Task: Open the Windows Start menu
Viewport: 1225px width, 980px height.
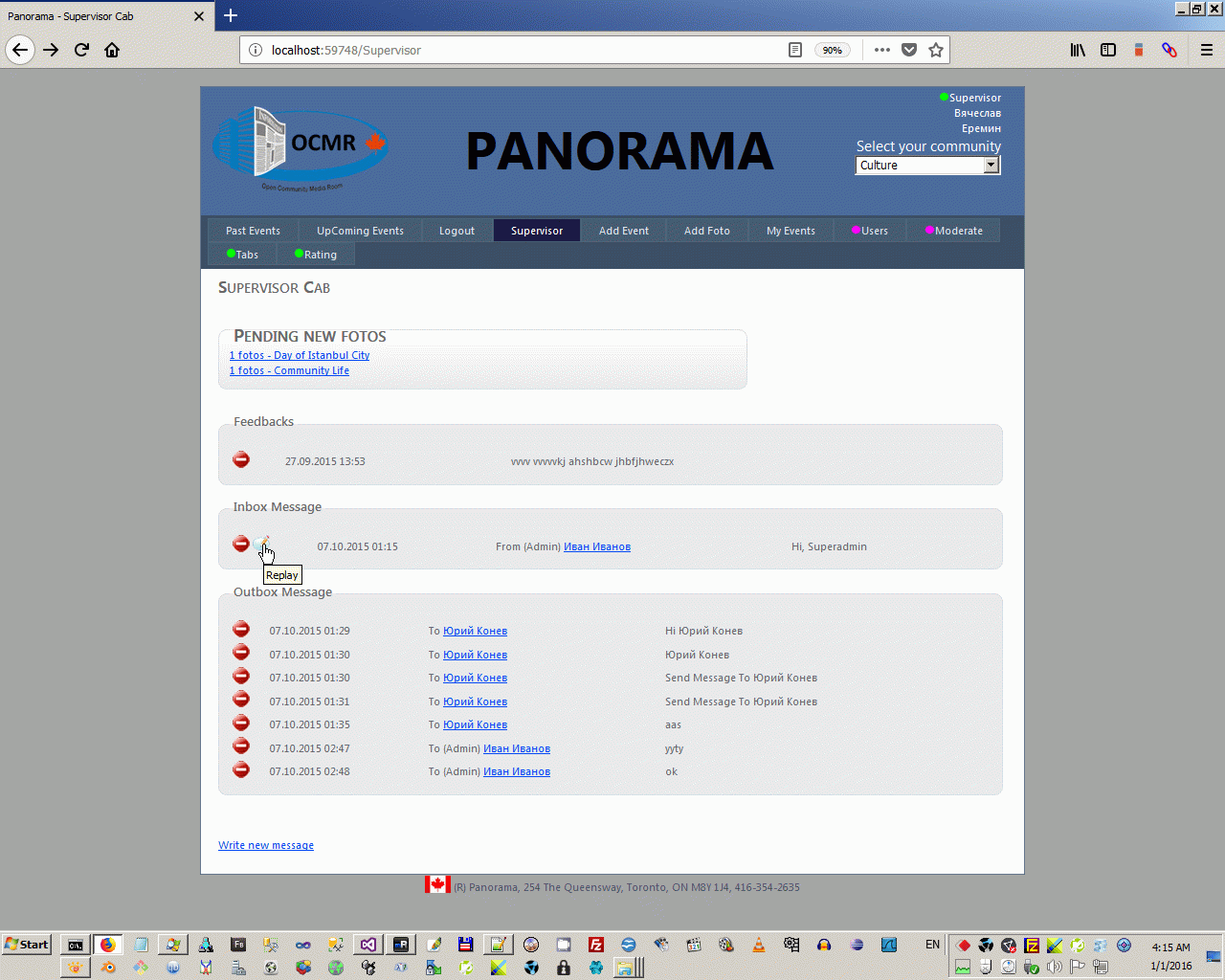Action: point(27,945)
